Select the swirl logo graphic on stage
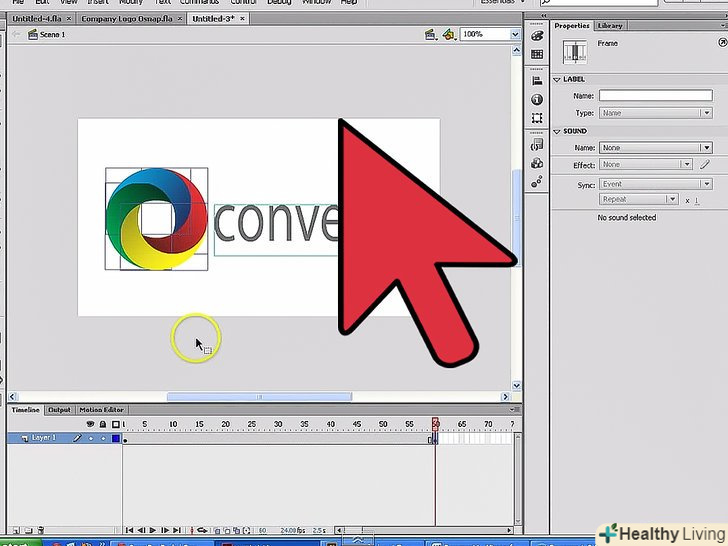Viewport: 728px width, 546px height. pos(156,219)
